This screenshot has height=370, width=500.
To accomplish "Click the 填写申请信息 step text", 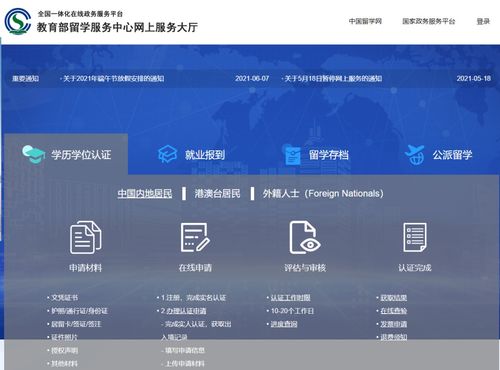I will [185, 350].
